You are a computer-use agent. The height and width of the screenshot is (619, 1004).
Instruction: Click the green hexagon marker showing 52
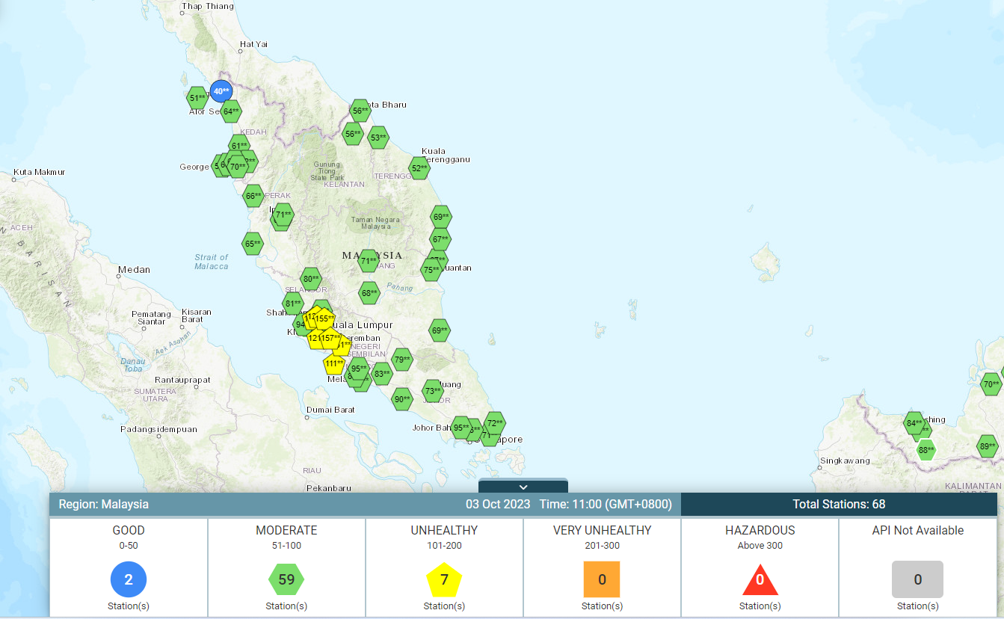[x=419, y=168]
